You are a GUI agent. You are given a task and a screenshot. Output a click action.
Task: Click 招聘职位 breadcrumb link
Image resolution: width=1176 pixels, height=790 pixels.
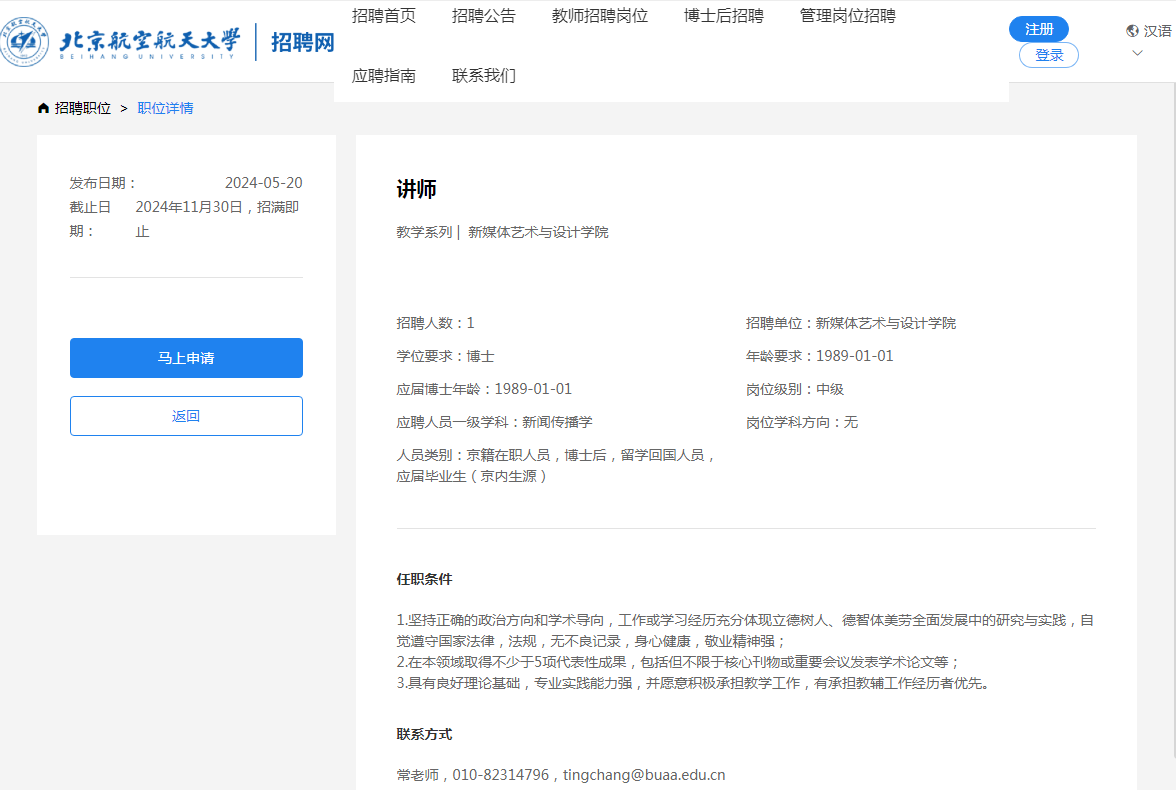coord(83,108)
